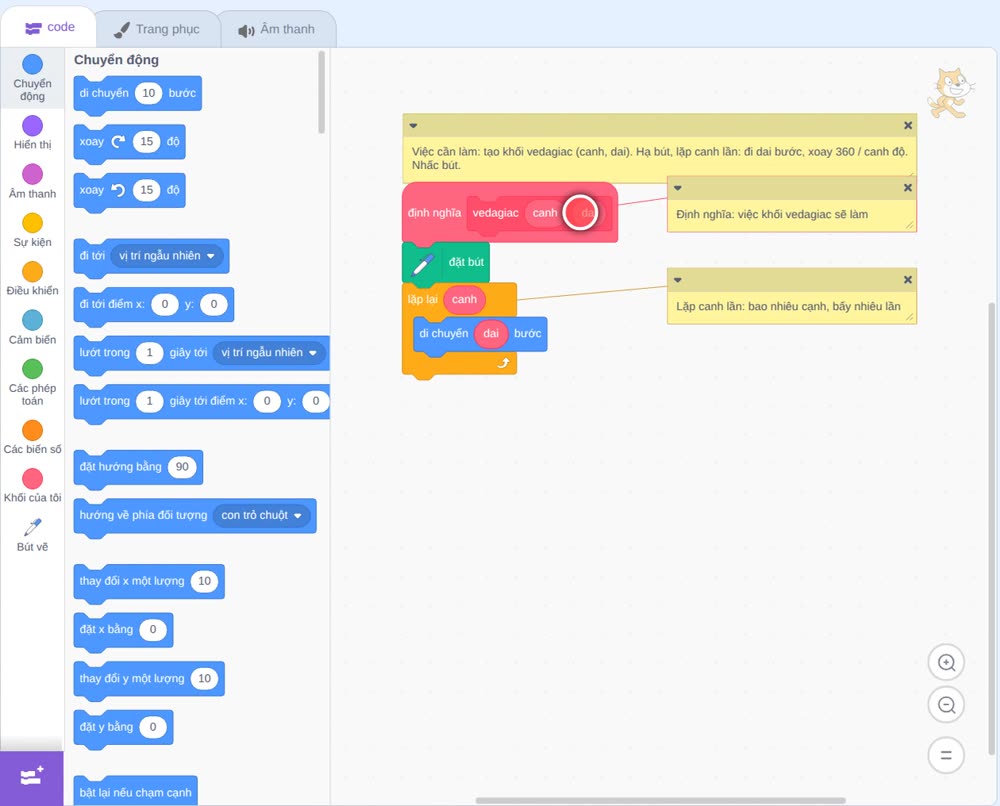The image size is (1000, 806).
Task: Open the Bút vẽ pen category
Action: point(33,535)
